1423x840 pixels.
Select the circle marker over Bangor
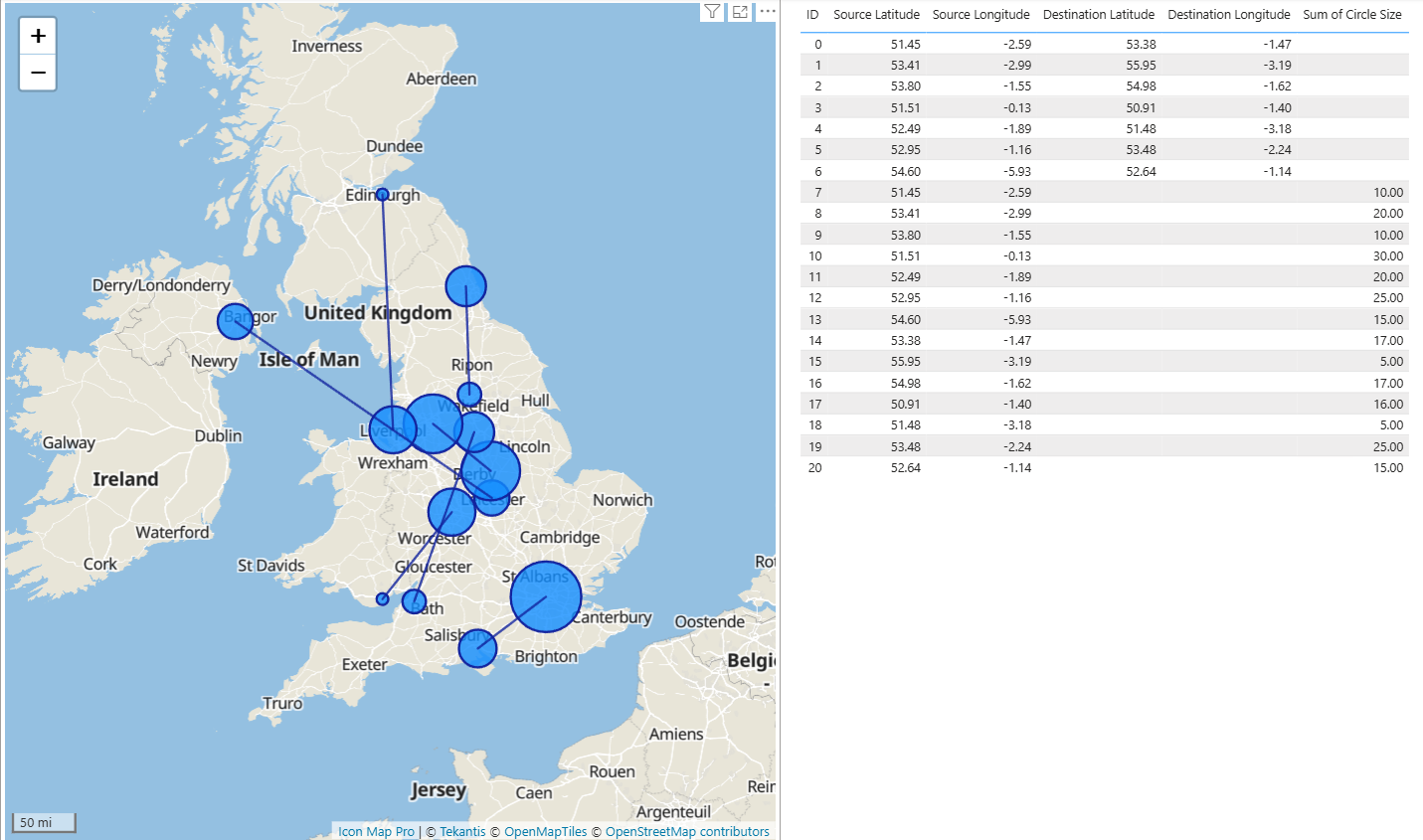point(235,321)
